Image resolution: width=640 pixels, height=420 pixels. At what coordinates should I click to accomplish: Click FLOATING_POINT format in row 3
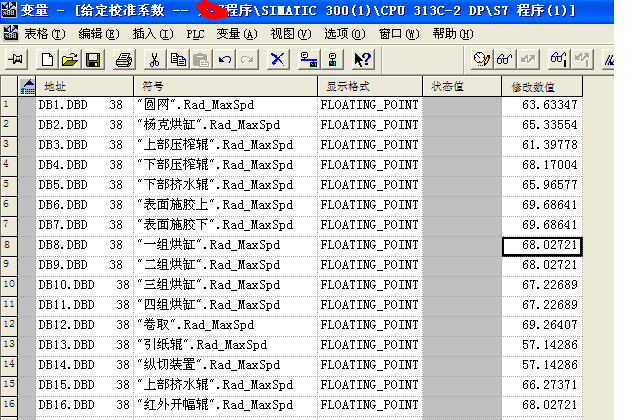[x=369, y=145]
